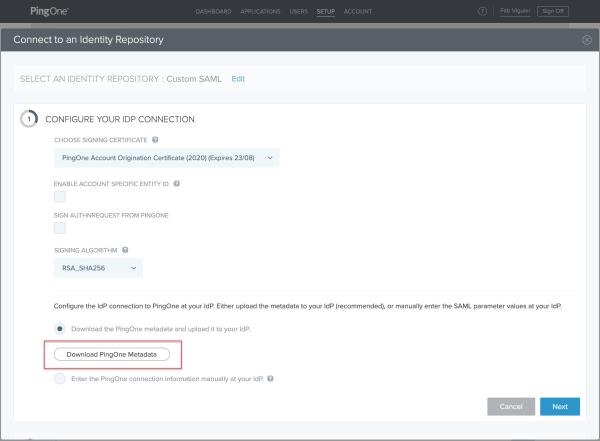Select Download the PingOne metadata radio option
600x441 pixels.
coord(60,329)
